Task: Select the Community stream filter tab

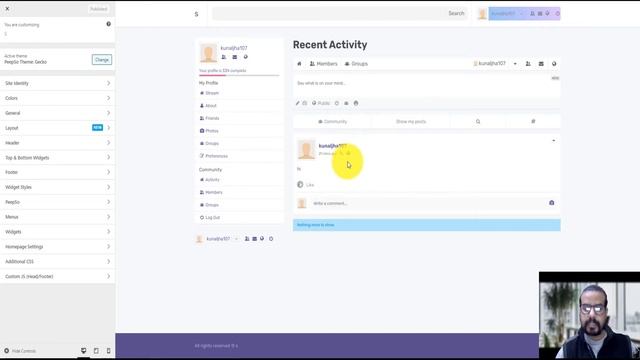Action: (333, 122)
